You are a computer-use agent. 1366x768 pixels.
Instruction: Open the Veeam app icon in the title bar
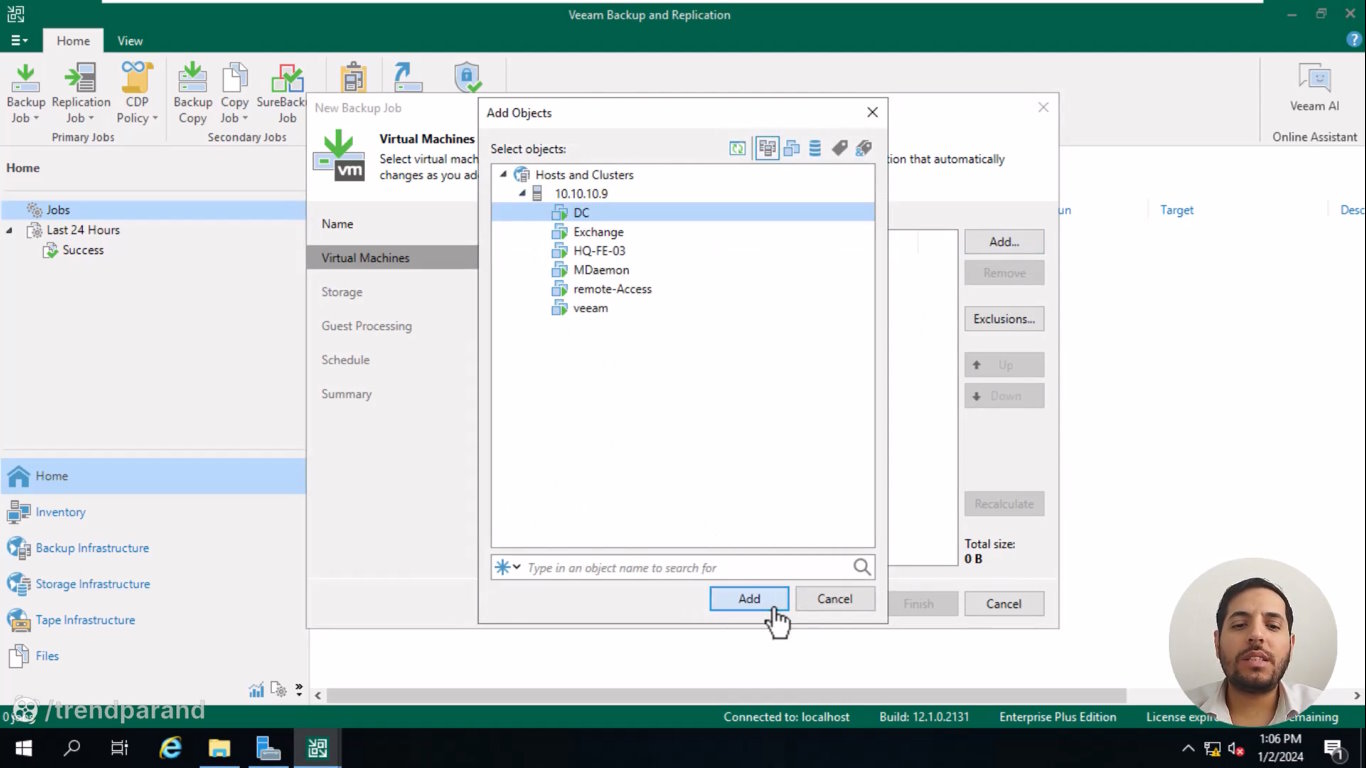15,14
